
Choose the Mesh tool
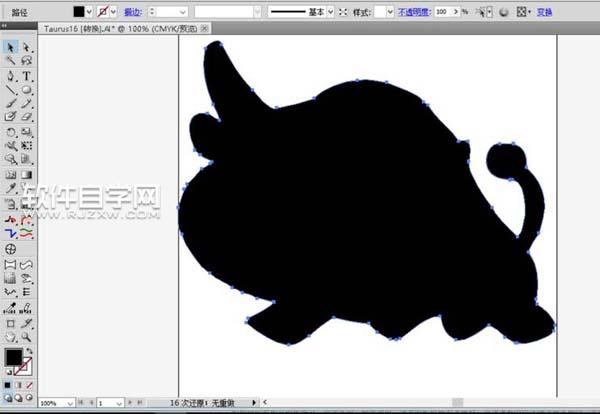coord(10,175)
